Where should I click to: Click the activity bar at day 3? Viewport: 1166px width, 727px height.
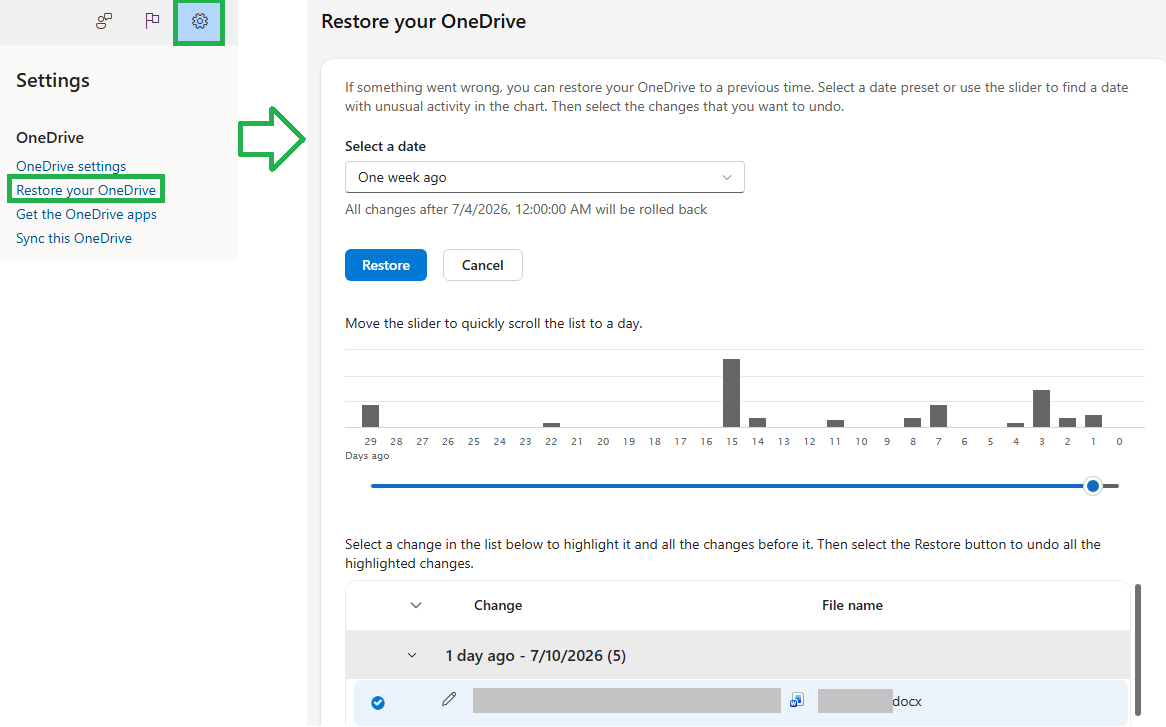pyautogui.click(x=1041, y=409)
